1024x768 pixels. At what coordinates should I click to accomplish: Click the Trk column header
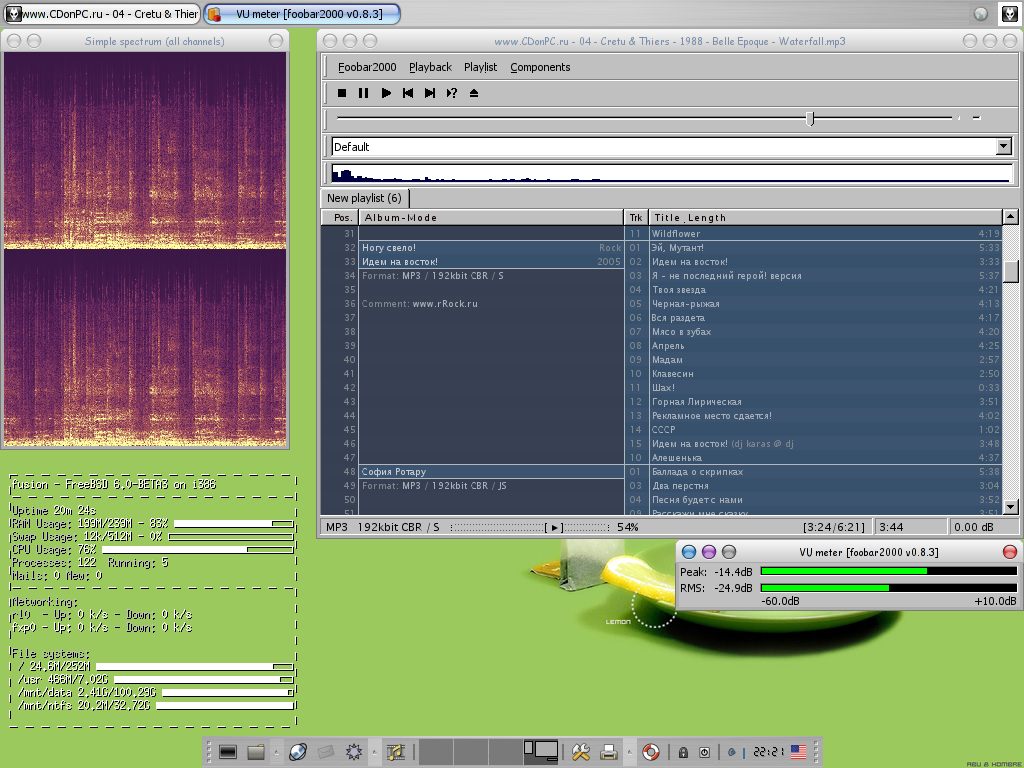[635, 217]
